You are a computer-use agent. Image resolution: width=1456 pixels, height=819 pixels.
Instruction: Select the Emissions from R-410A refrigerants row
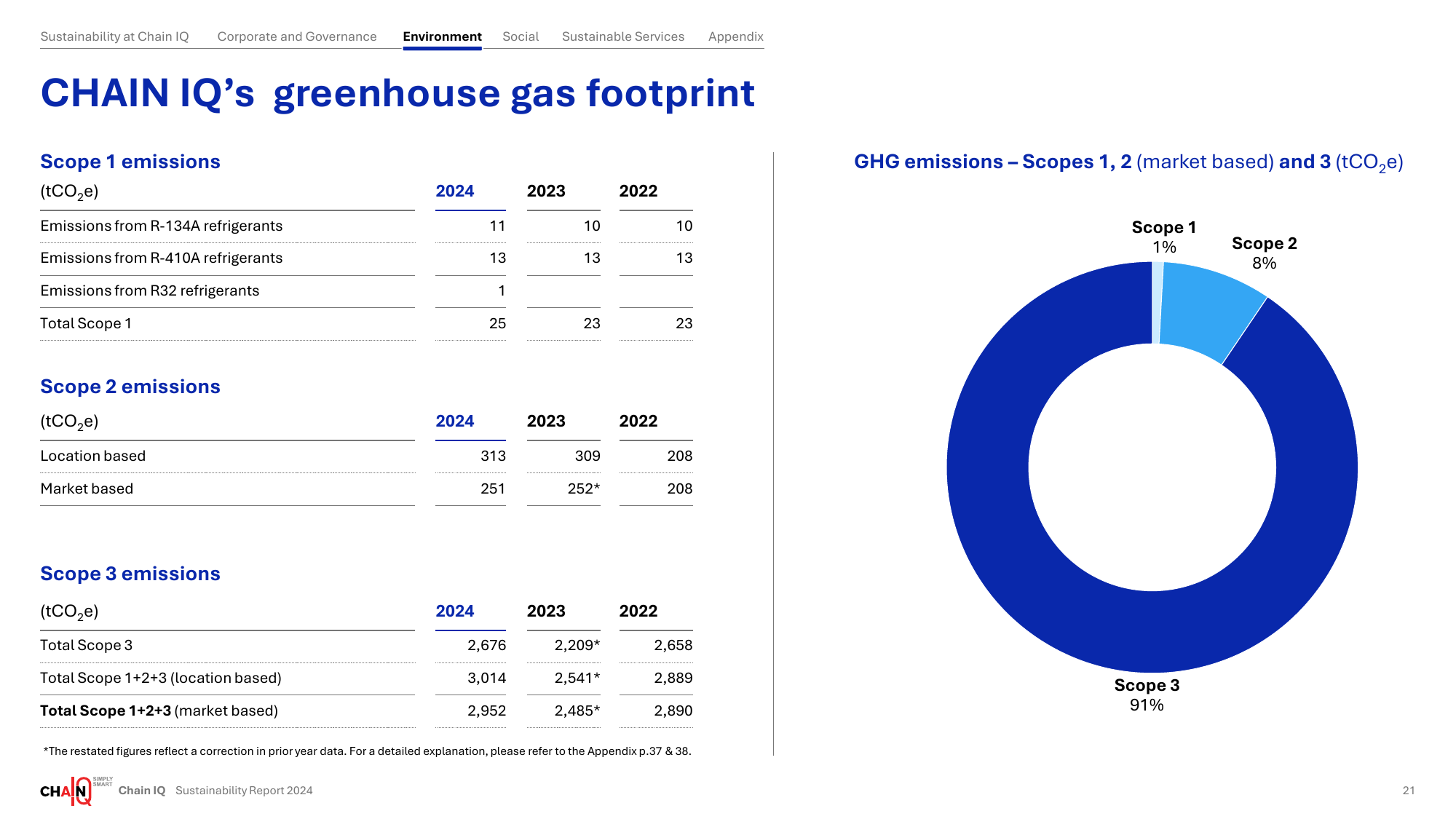[366, 258]
